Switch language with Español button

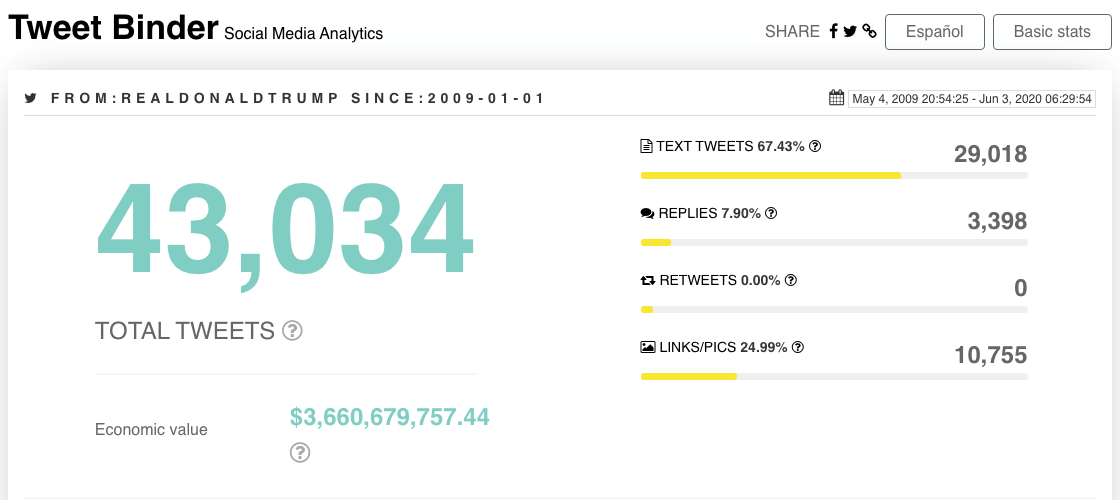pos(934,32)
